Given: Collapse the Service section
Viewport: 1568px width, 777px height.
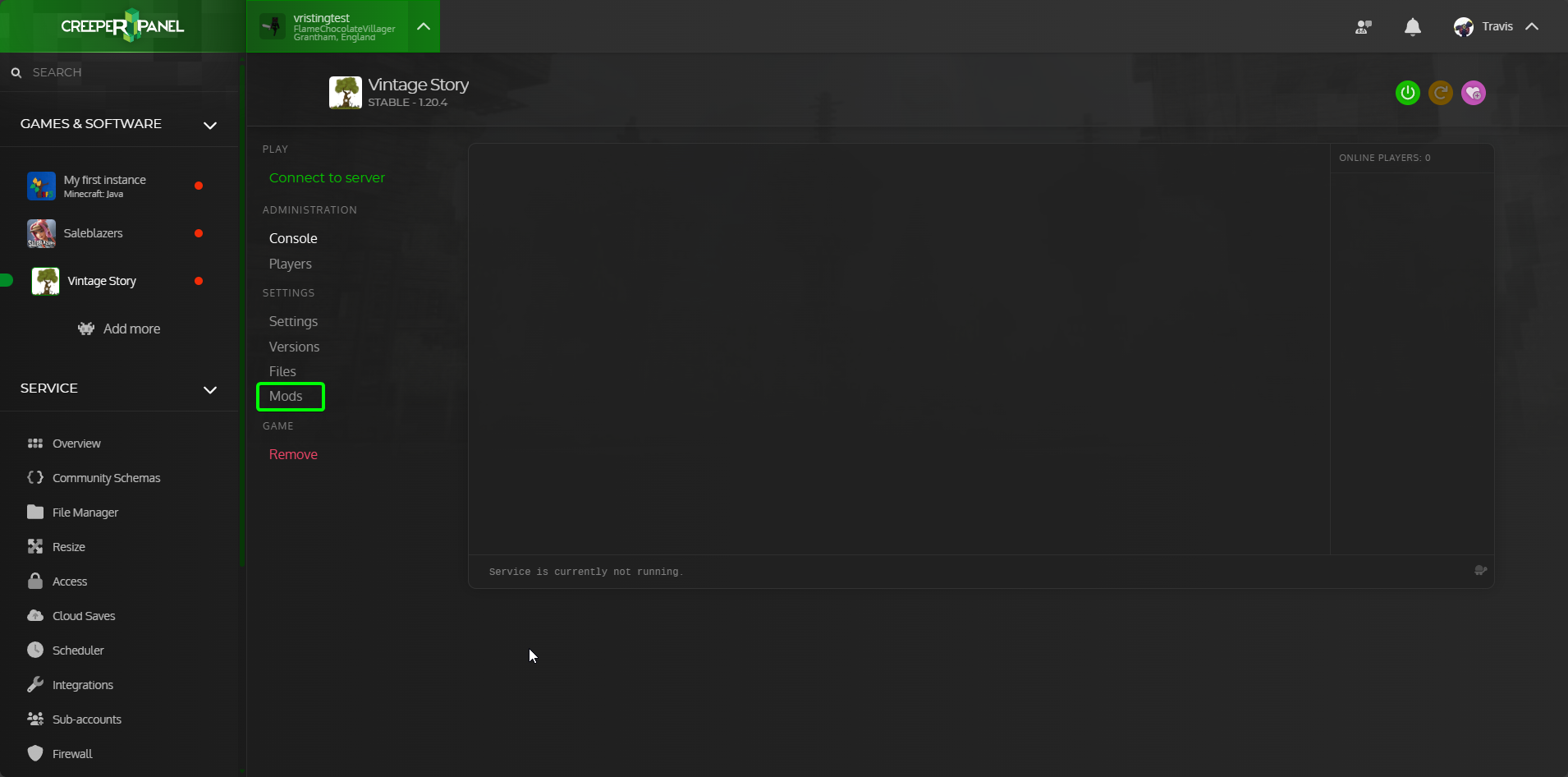Looking at the screenshot, I should pyautogui.click(x=210, y=389).
